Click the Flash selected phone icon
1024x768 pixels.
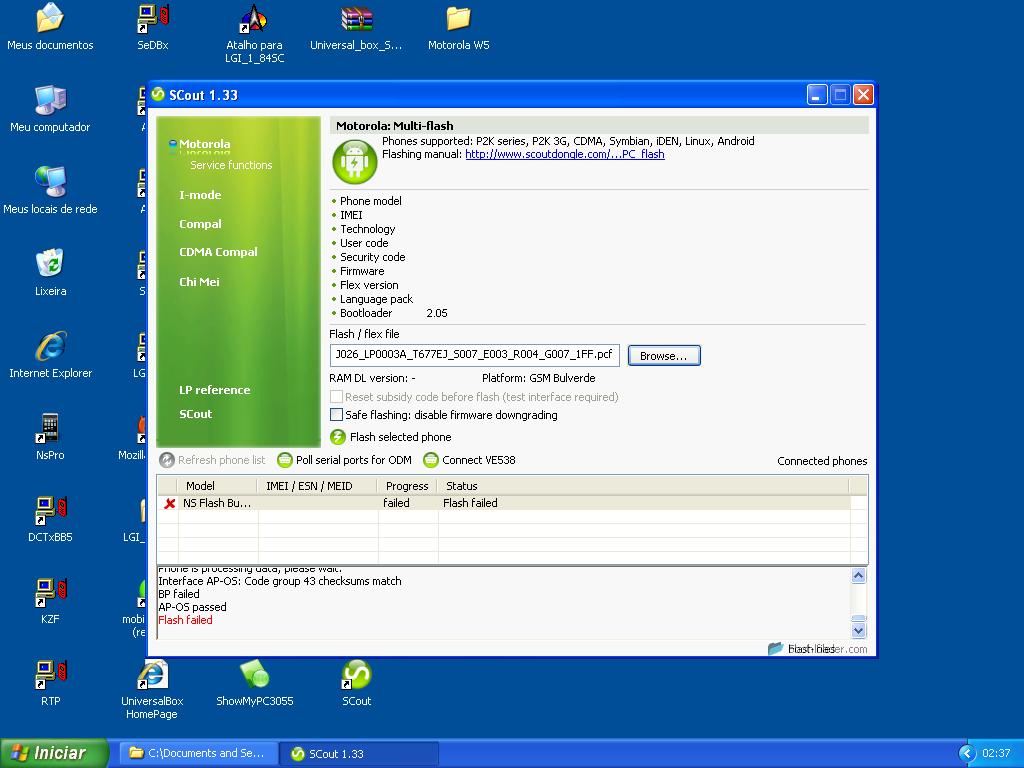[338, 437]
